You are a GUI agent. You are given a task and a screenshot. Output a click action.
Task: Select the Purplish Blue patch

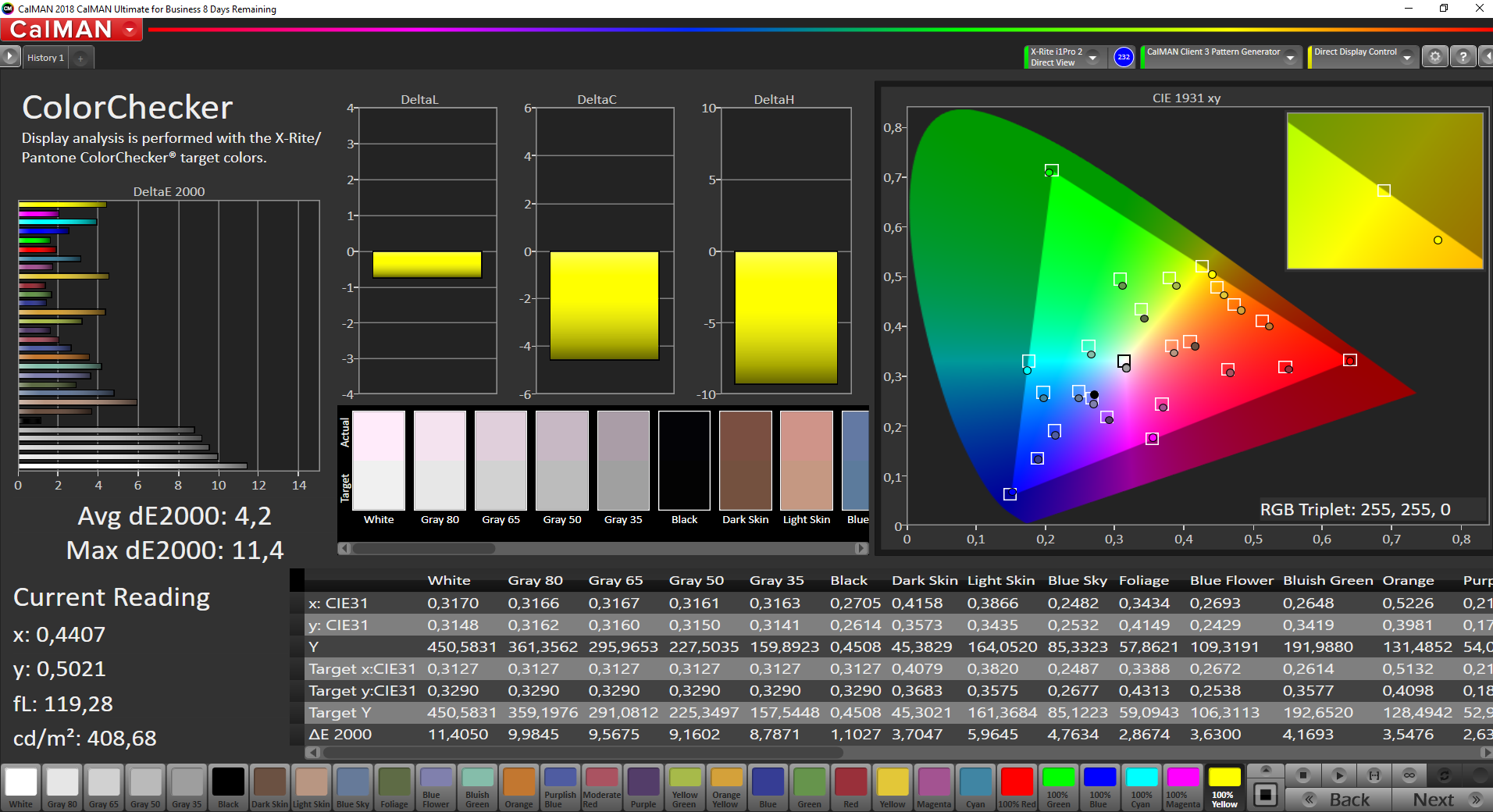pyautogui.click(x=560, y=787)
